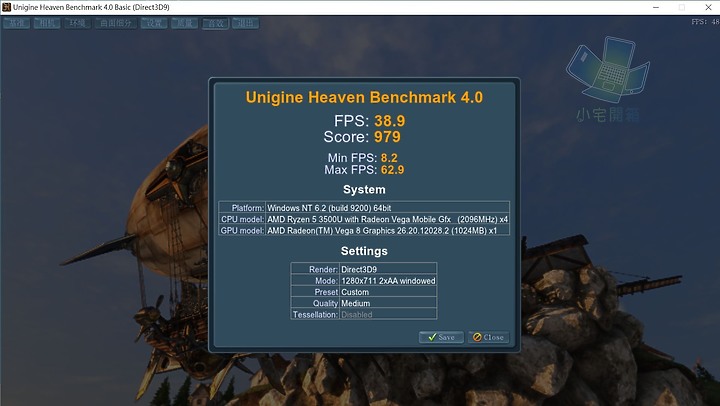Click the System section heading
Viewport: 720px width, 406px height.
(x=364, y=190)
